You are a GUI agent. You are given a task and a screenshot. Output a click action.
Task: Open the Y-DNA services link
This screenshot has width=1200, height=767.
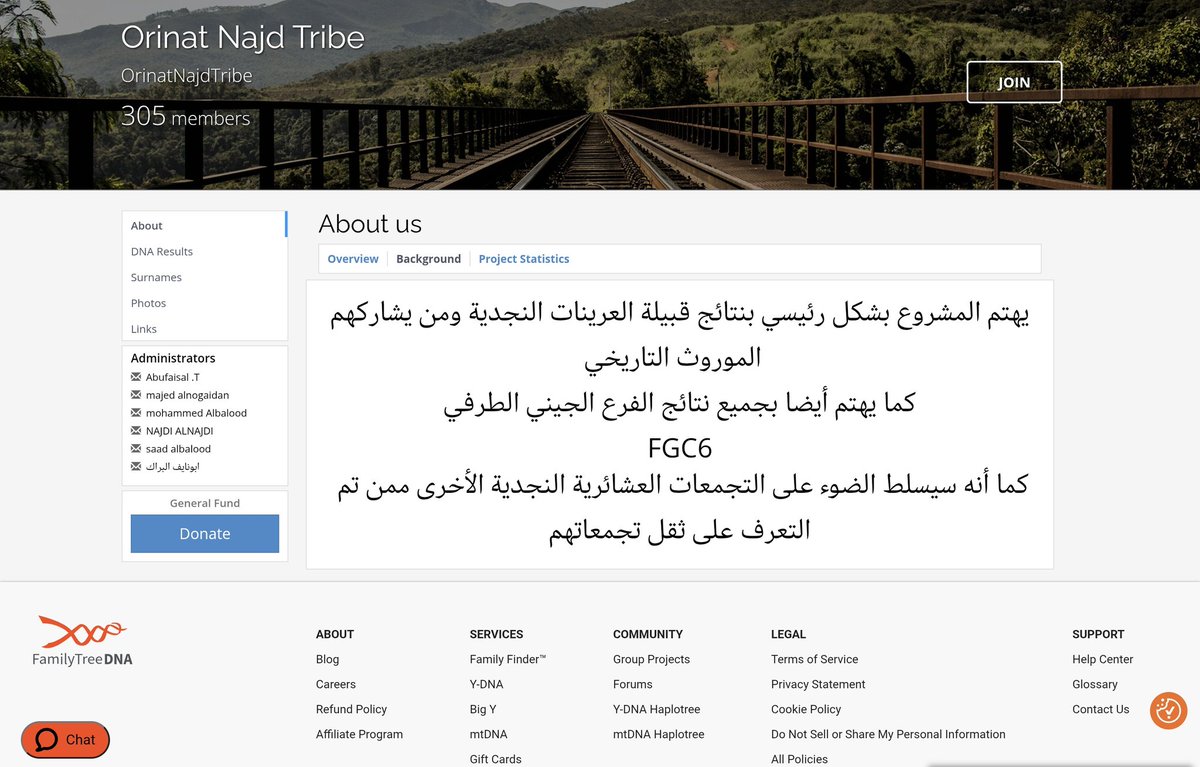click(487, 685)
